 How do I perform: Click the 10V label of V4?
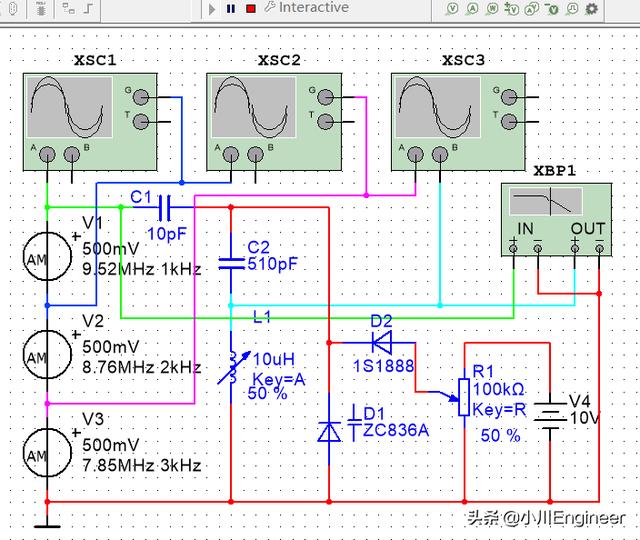click(584, 418)
